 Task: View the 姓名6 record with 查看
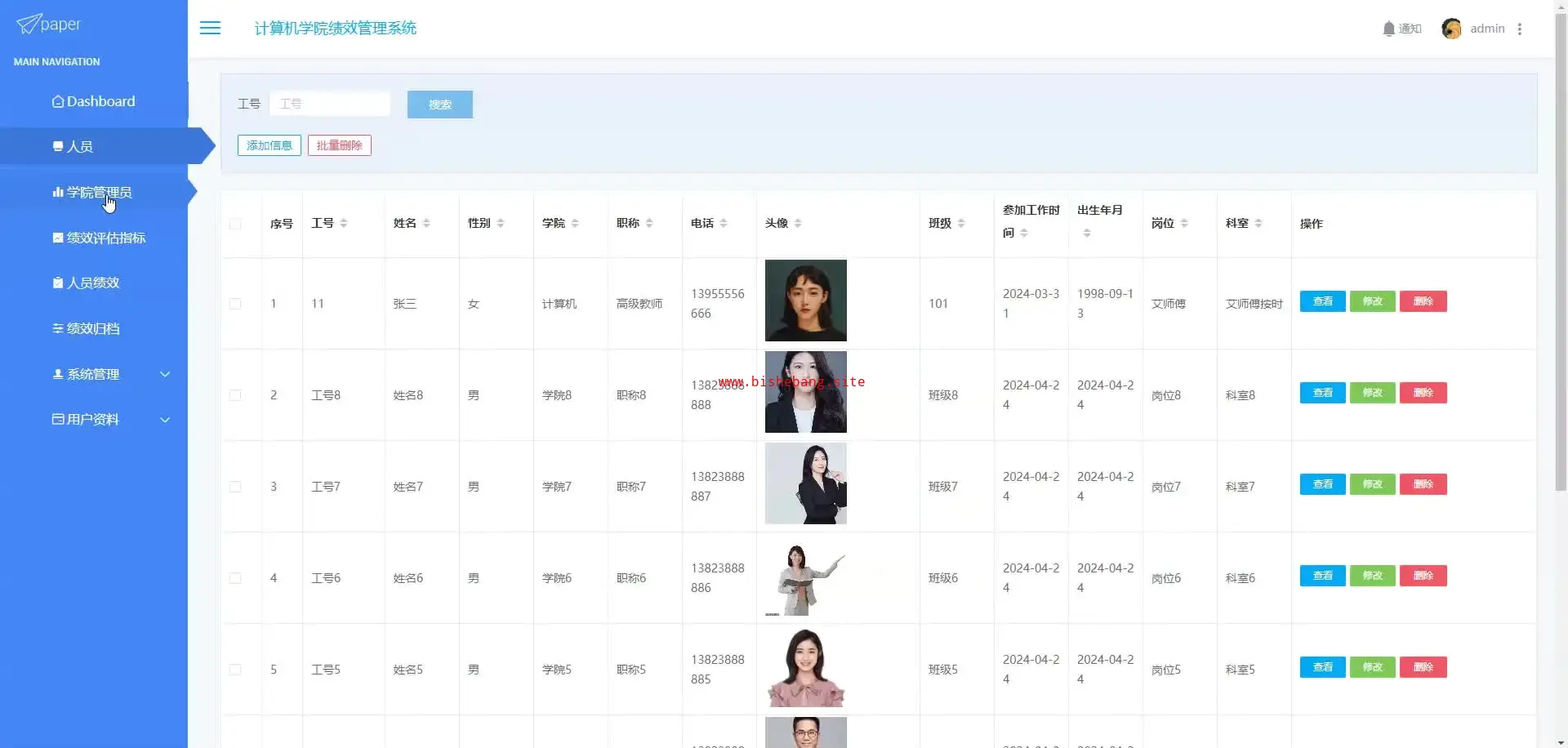[1323, 576]
